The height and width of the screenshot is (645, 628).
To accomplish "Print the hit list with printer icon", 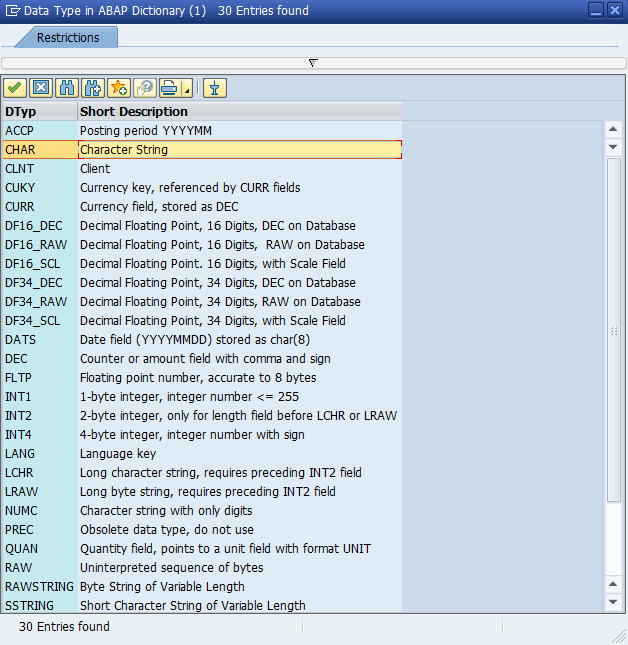I will tap(169, 88).
